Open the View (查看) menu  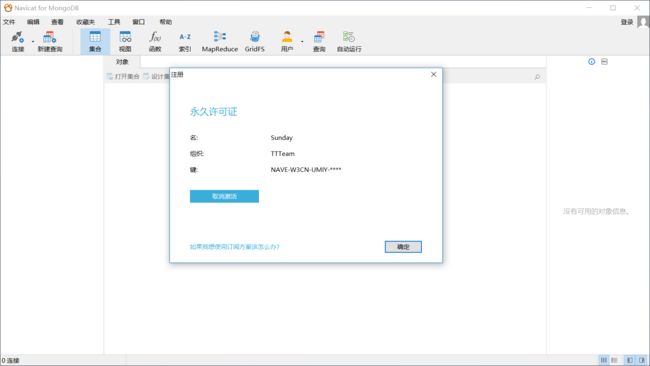57,22
